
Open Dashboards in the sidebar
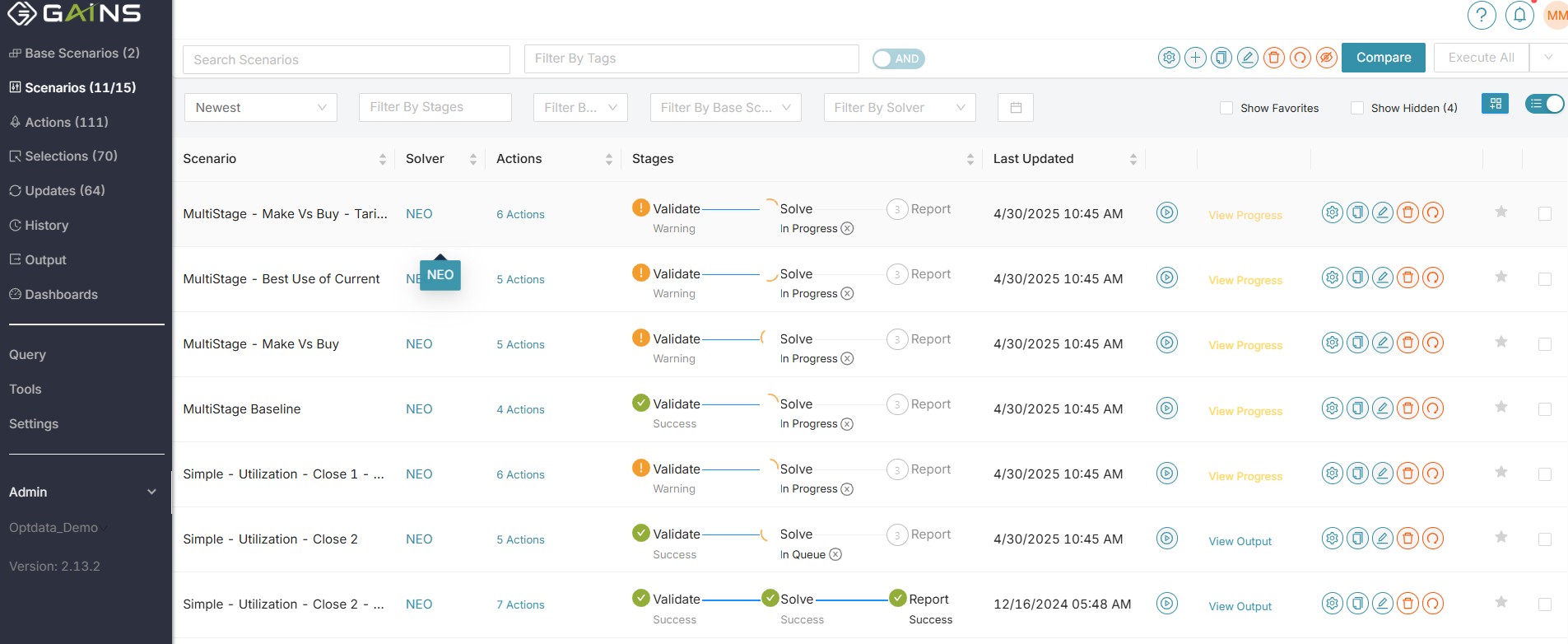[x=61, y=295]
